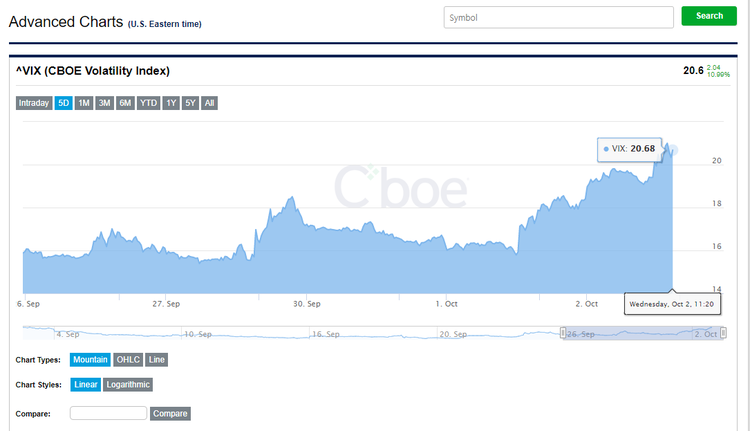
Task: Choose the YTD time range
Action: pos(148,103)
